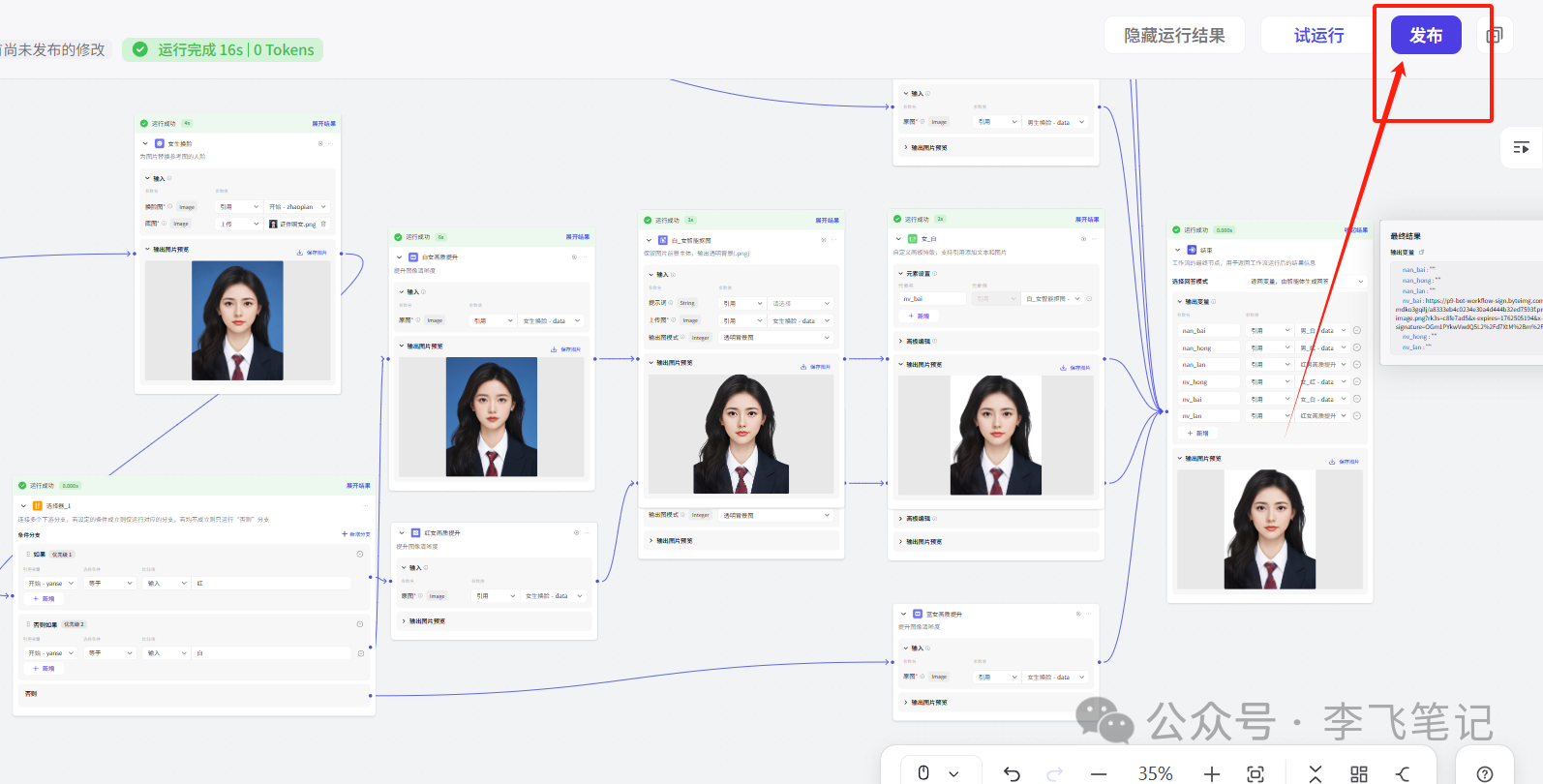Screen dimensions: 1543x784
Task: Remove the nan_bai output variable row
Action: [x=1357, y=331]
